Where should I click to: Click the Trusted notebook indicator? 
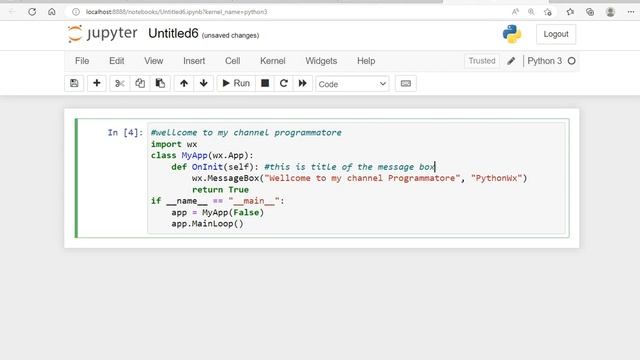[x=482, y=61]
